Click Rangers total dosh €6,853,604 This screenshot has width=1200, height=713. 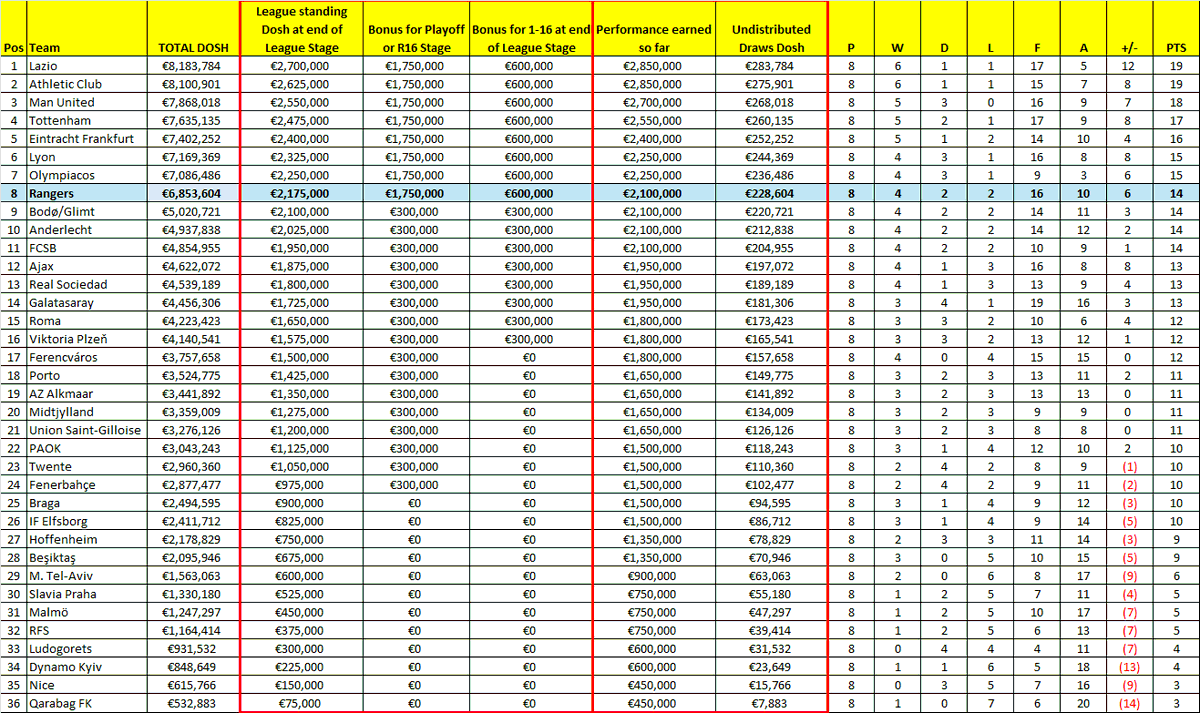point(193,193)
